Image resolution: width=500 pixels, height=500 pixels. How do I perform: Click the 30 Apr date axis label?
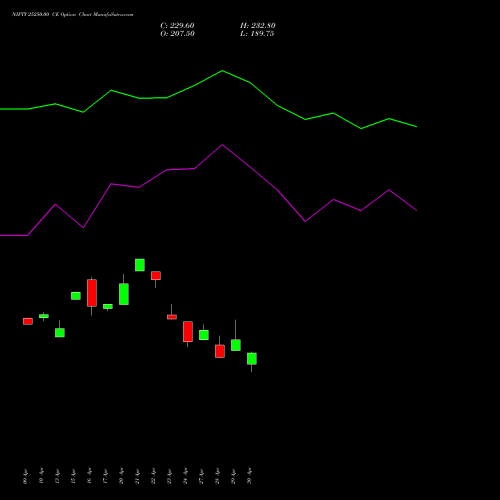(x=249, y=476)
